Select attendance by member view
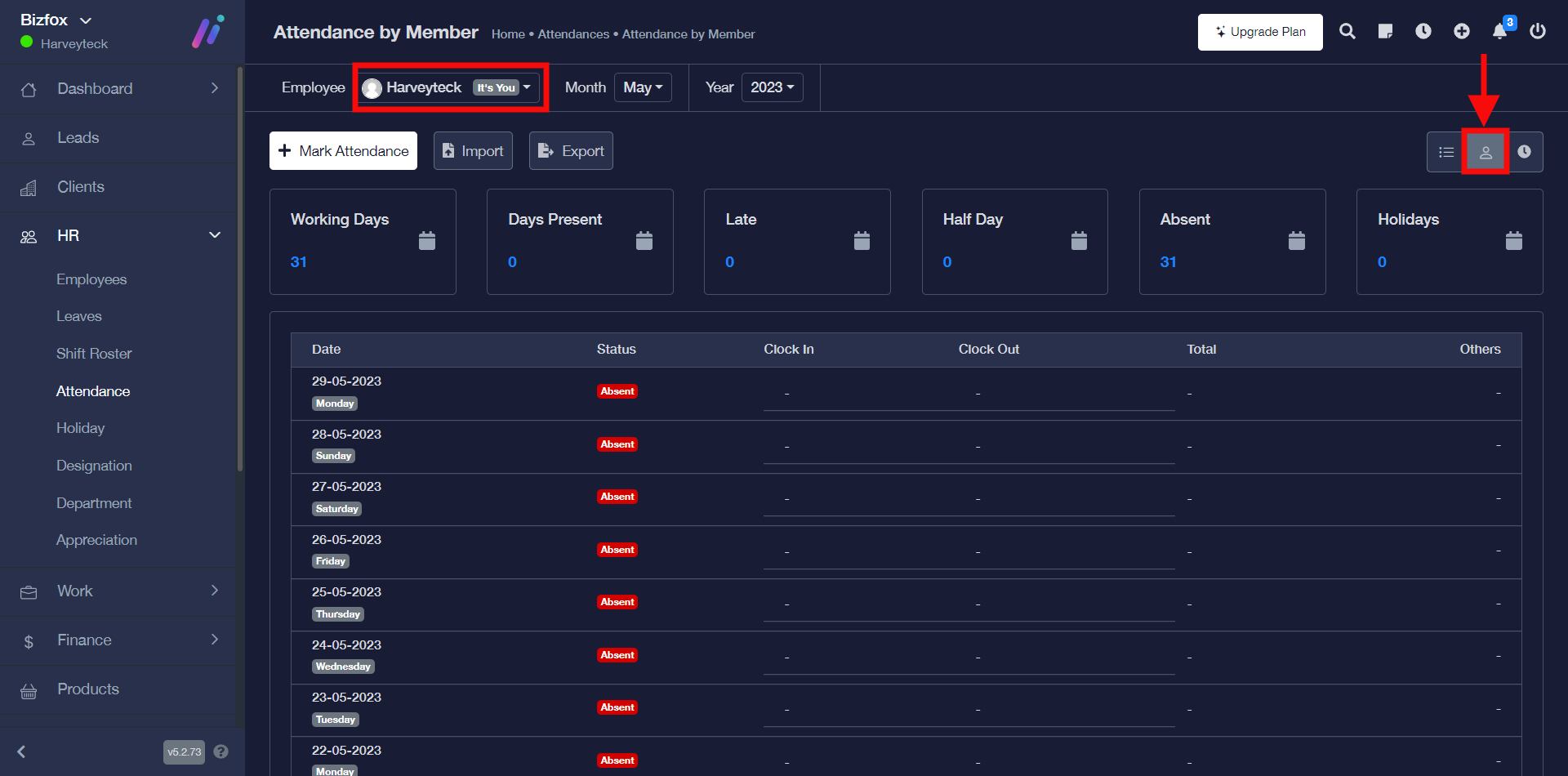 pyautogui.click(x=1486, y=152)
